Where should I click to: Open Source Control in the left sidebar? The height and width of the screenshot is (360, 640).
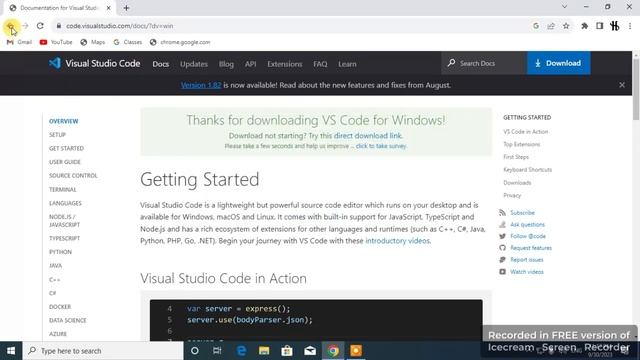[x=73, y=176]
